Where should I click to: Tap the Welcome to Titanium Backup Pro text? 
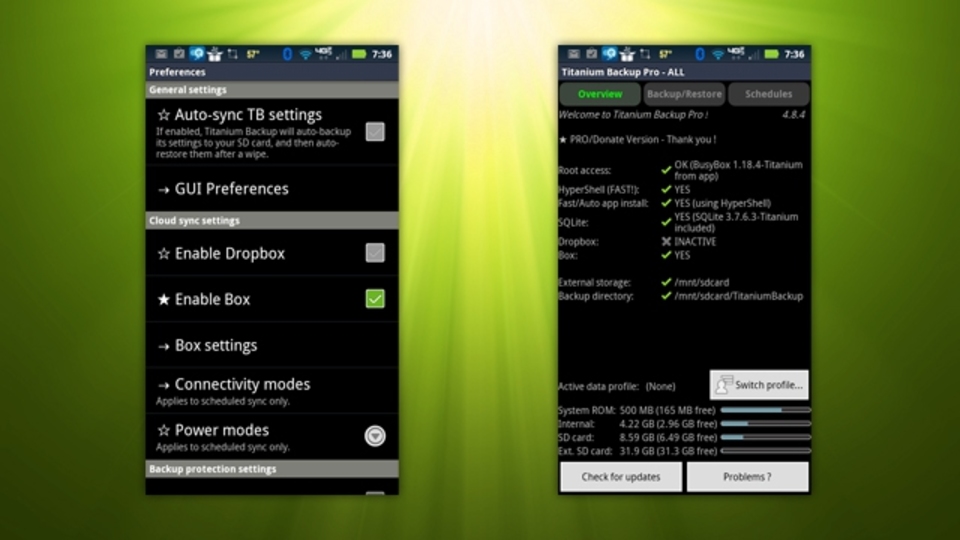633,114
